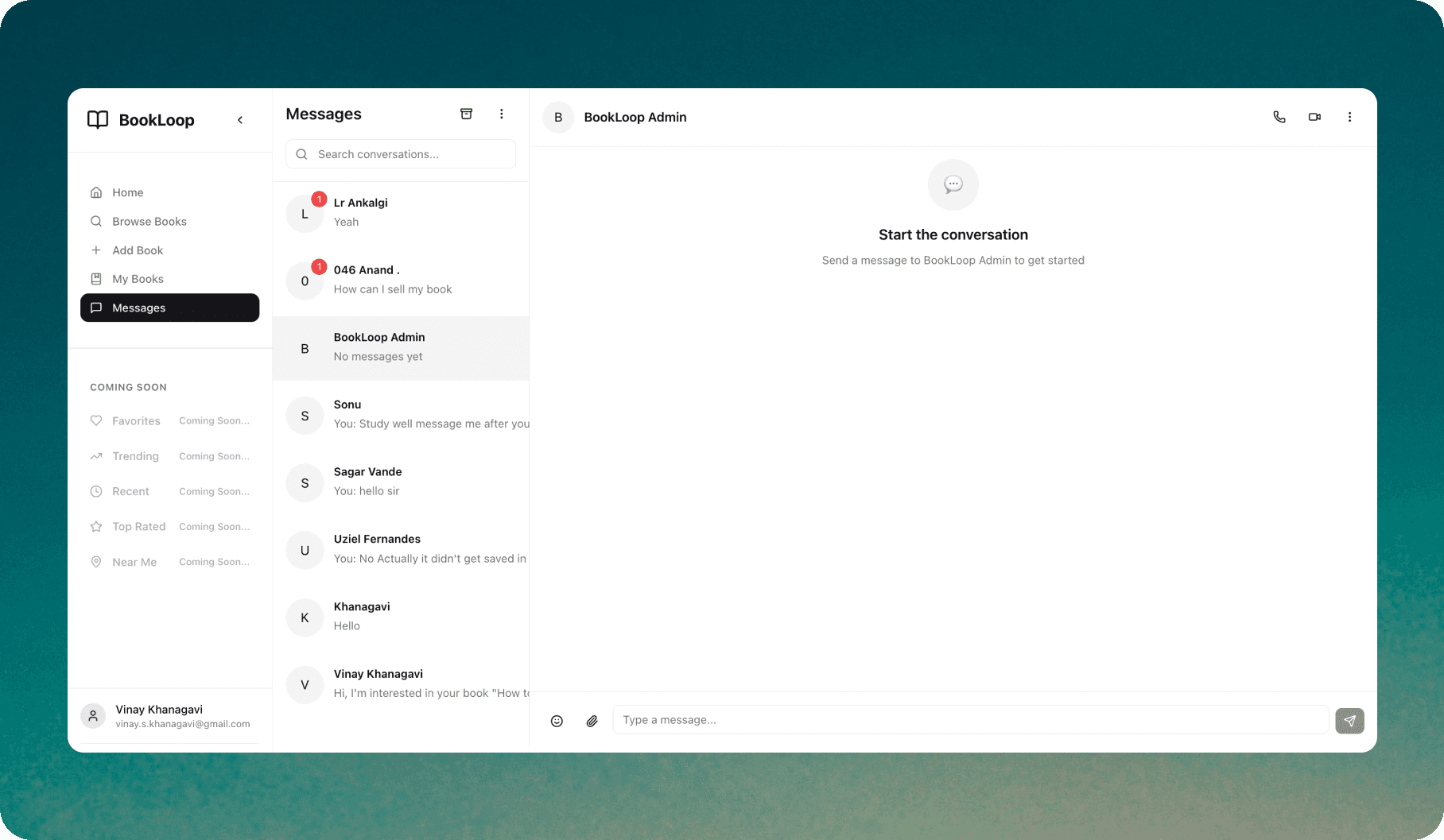The height and width of the screenshot is (840, 1444).
Task: Start a voice call with BookLoop Admin
Action: pos(1279,117)
